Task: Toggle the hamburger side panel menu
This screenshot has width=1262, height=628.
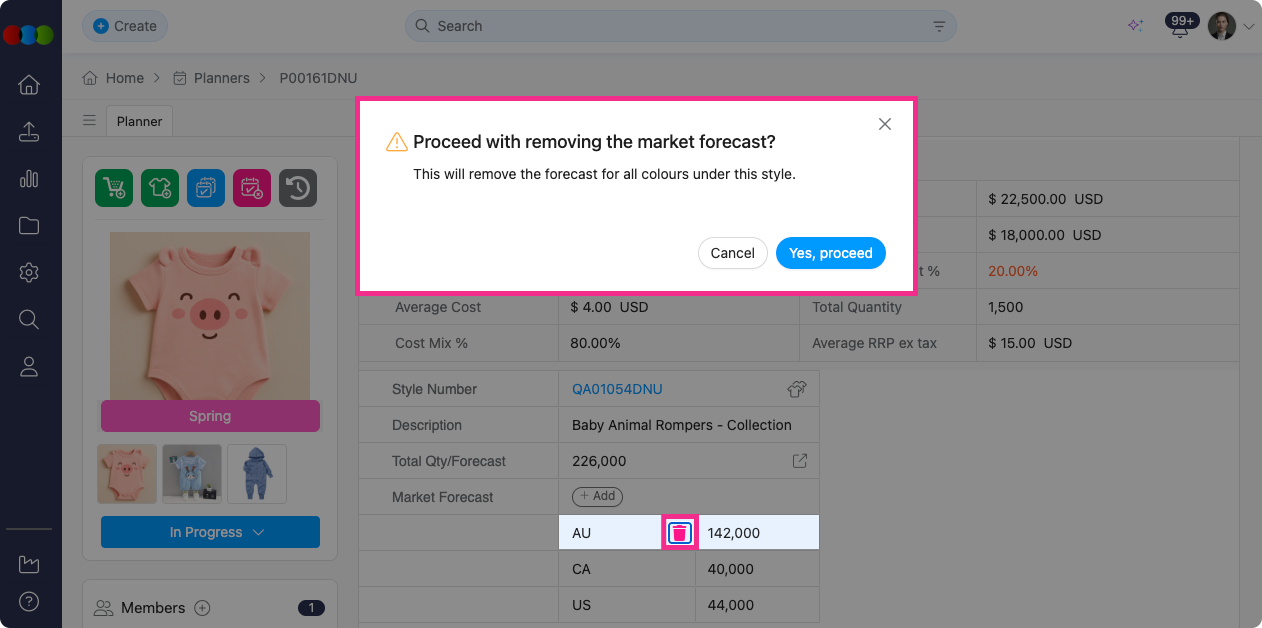Action: pyautogui.click(x=89, y=121)
